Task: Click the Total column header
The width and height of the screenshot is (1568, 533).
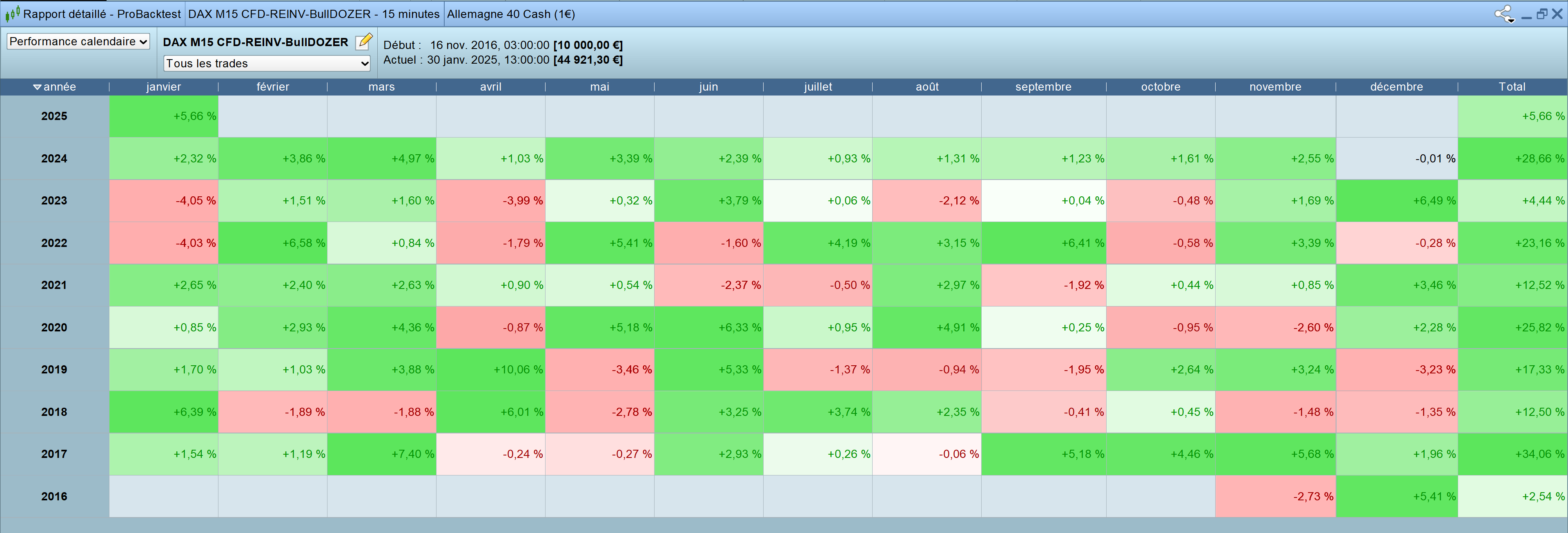Action: pos(1512,87)
